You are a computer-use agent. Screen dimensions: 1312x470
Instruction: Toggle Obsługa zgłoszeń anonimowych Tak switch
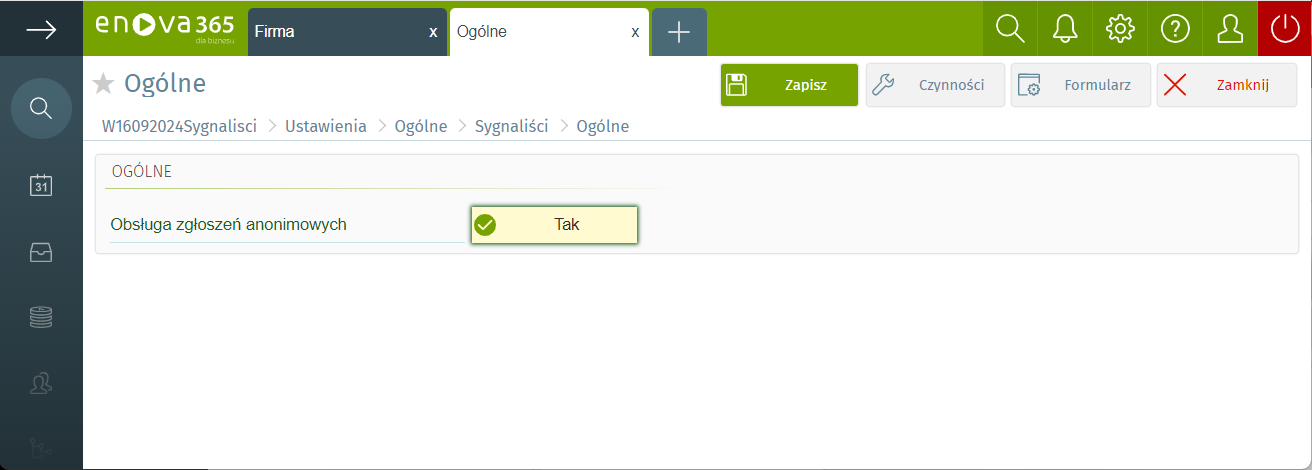554,225
